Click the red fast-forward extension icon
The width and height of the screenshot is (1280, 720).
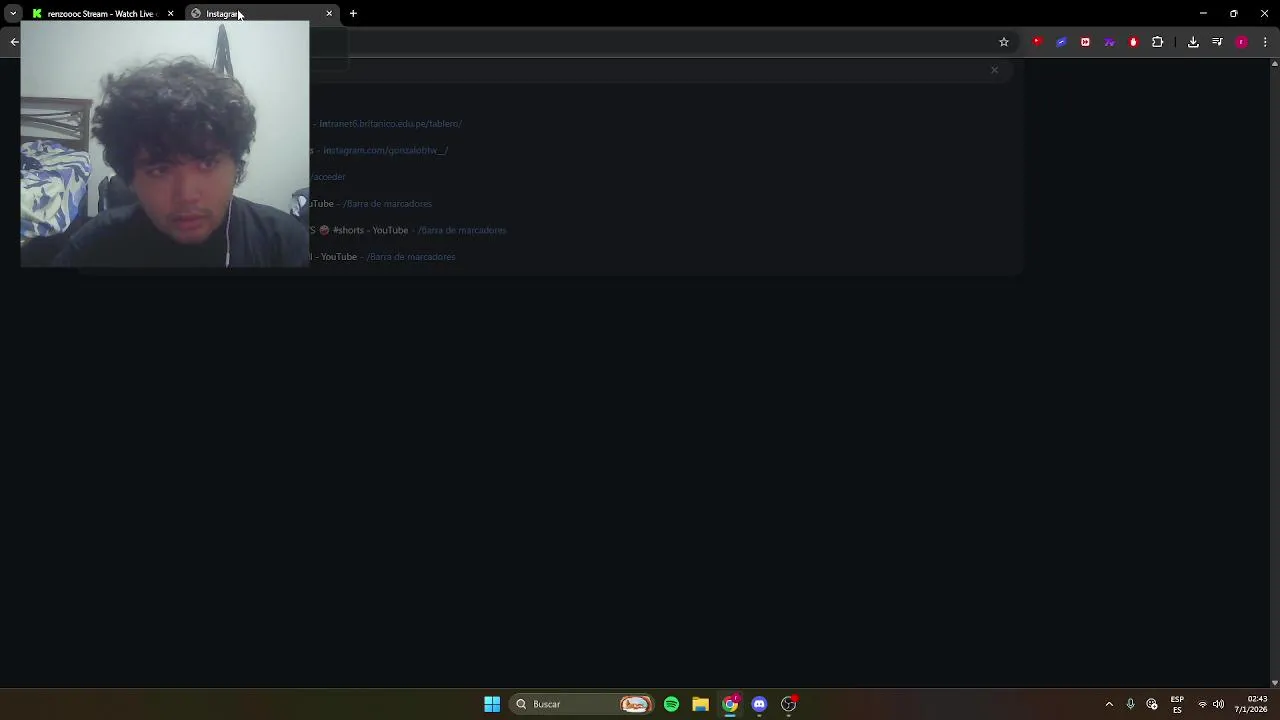click(x=1085, y=42)
